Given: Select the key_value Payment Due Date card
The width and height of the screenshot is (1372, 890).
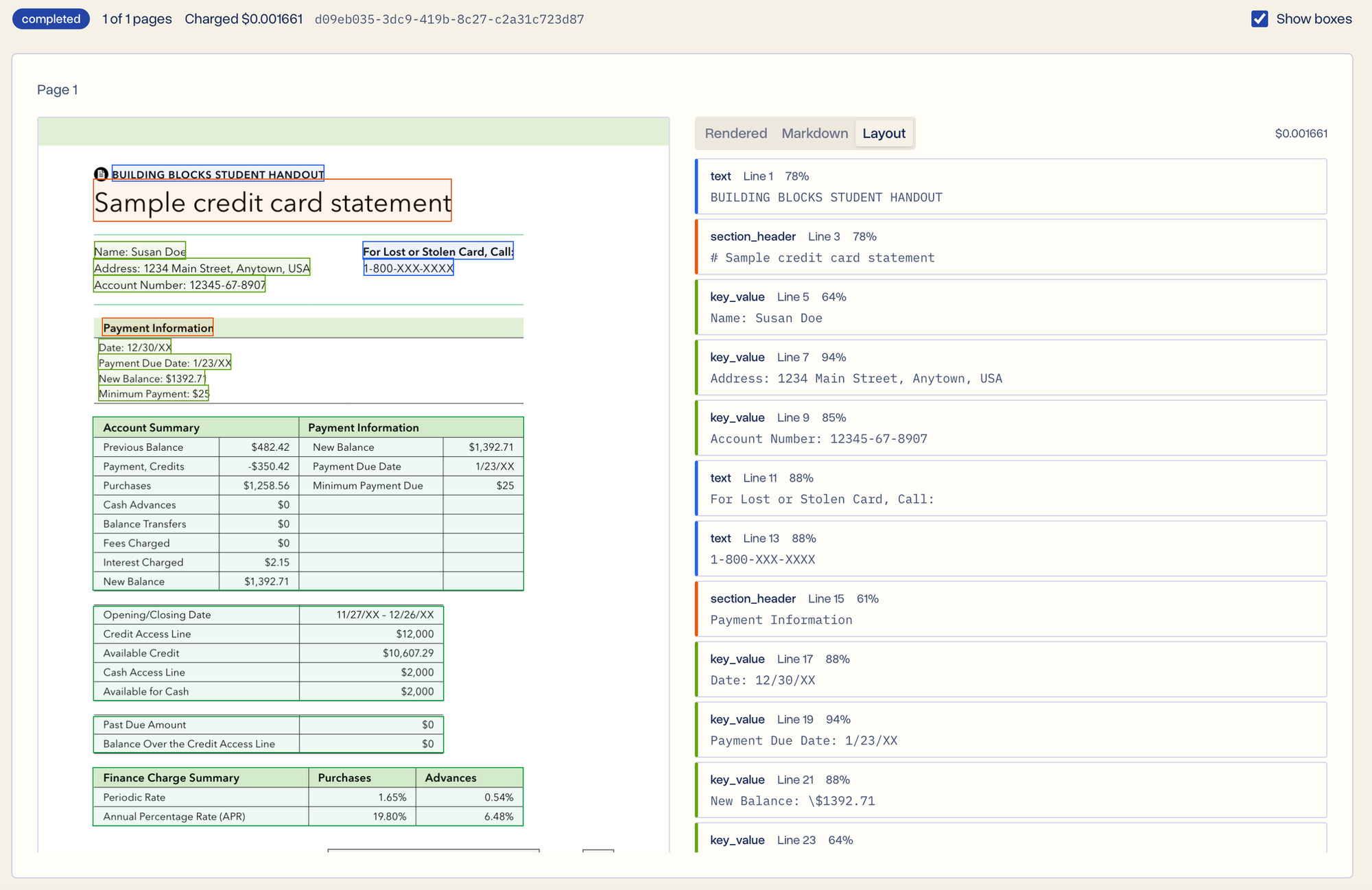Looking at the screenshot, I should coord(1011,730).
